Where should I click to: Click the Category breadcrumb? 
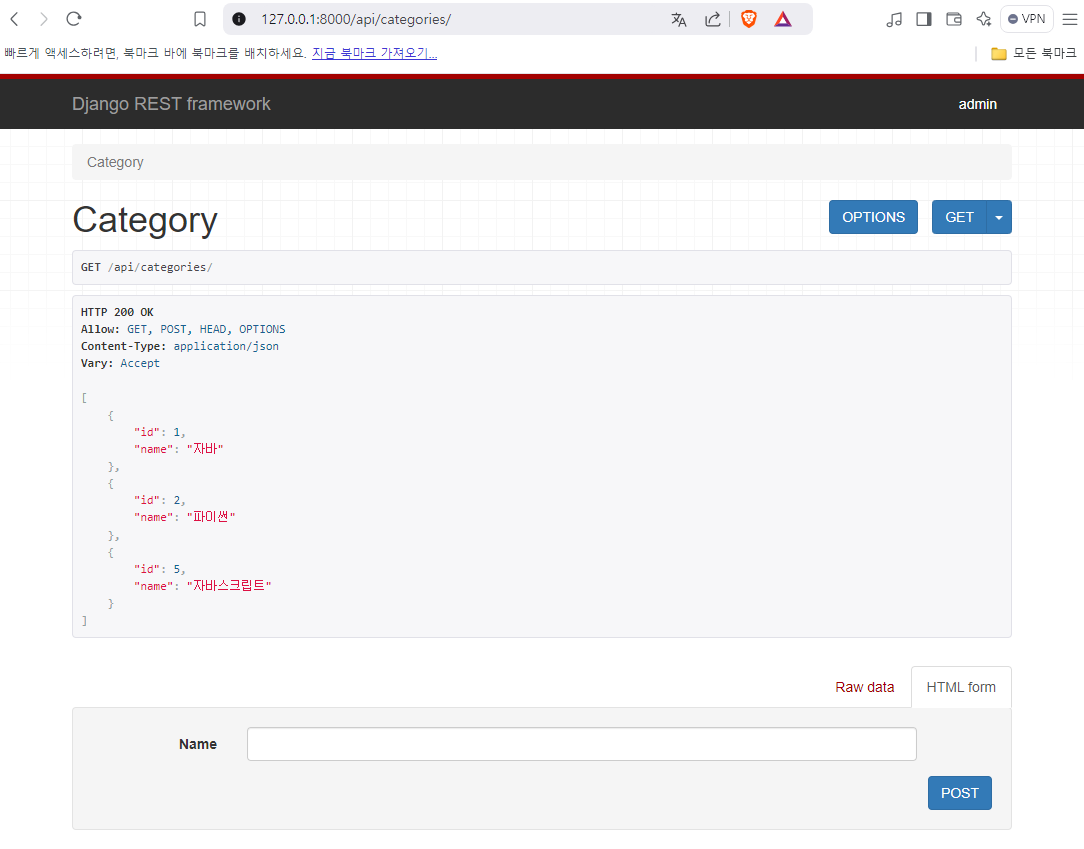pyautogui.click(x=115, y=162)
